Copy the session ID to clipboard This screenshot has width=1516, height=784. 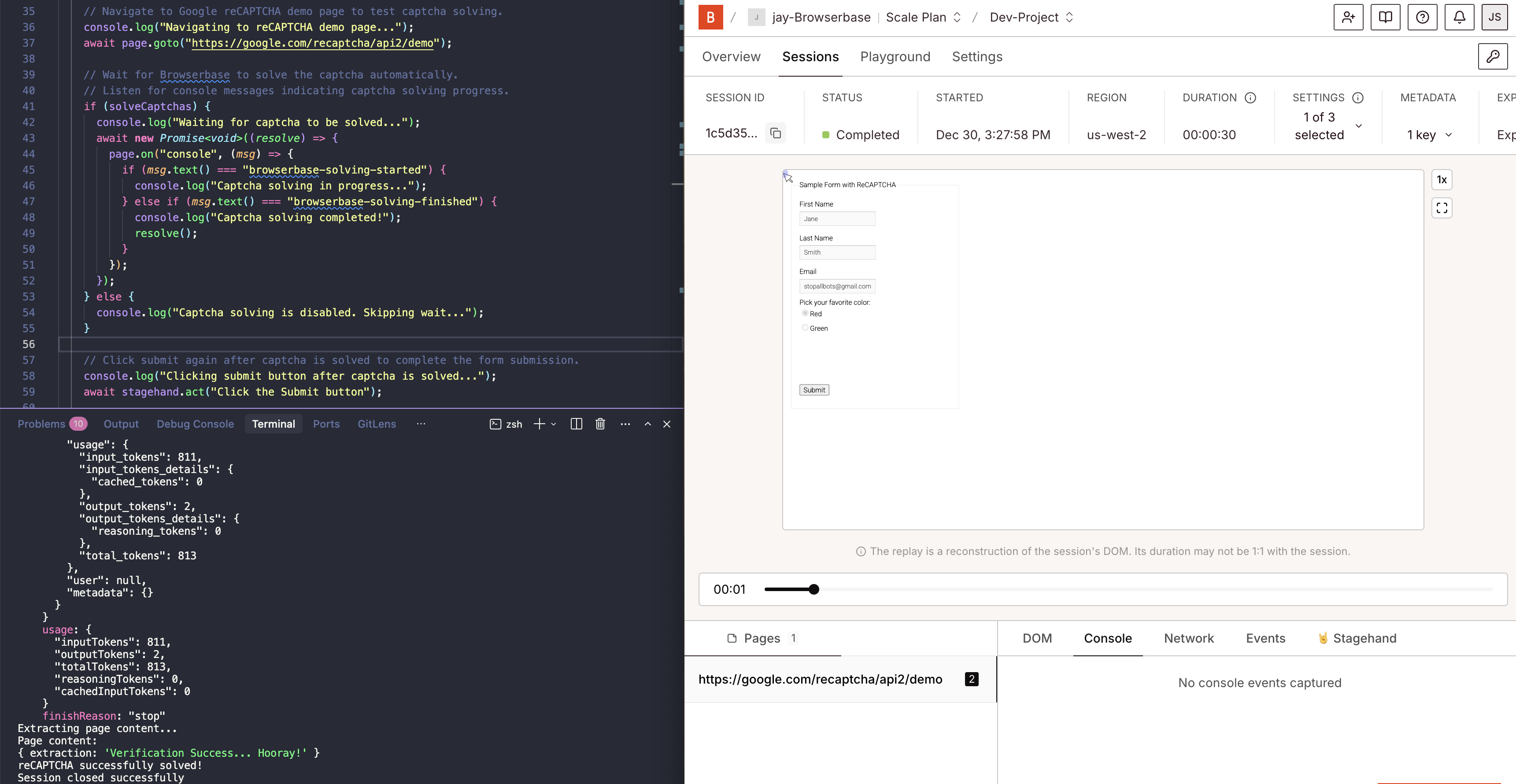click(776, 133)
